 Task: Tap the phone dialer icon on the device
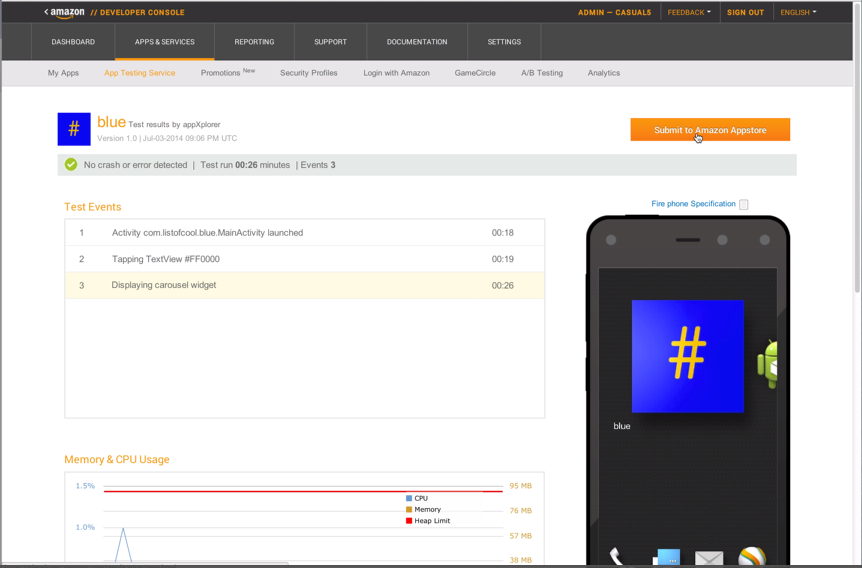[616, 556]
